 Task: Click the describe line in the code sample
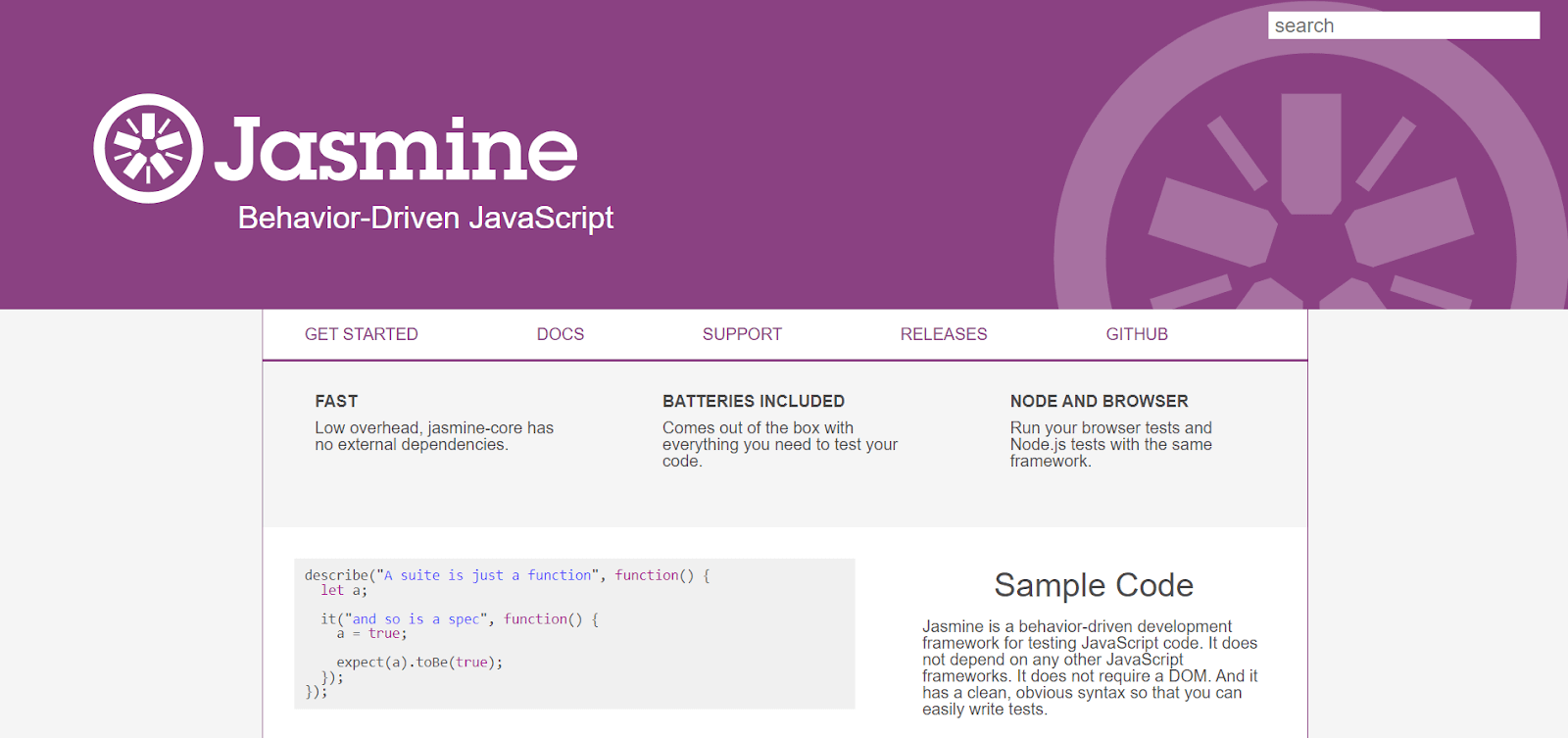[x=507, y=575]
